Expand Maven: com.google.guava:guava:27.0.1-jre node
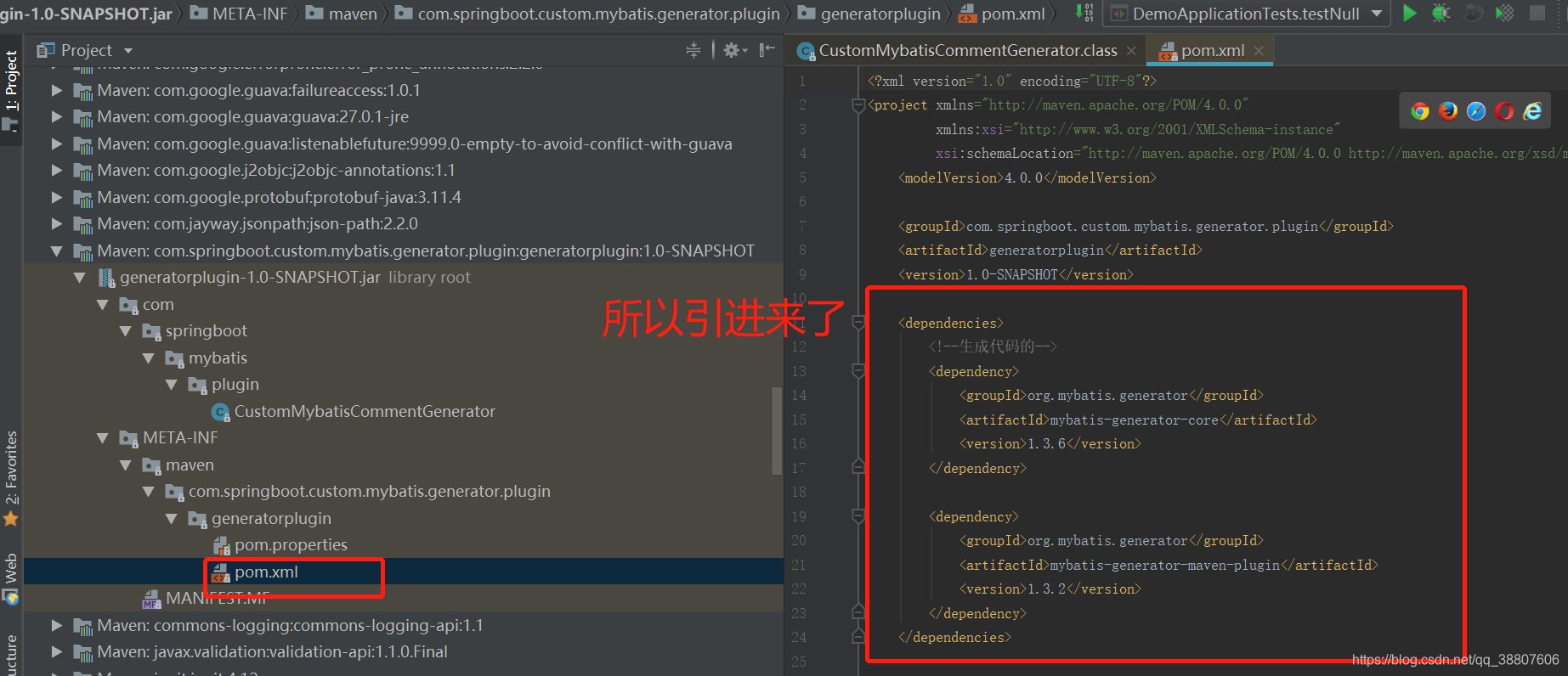The image size is (1568, 676). click(x=56, y=116)
